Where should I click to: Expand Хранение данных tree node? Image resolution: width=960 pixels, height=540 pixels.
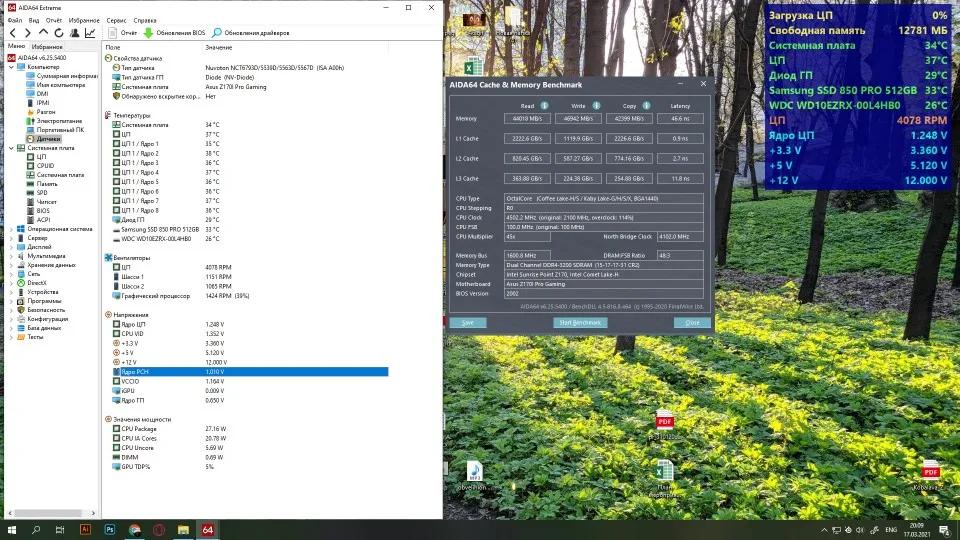click(x=11, y=265)
